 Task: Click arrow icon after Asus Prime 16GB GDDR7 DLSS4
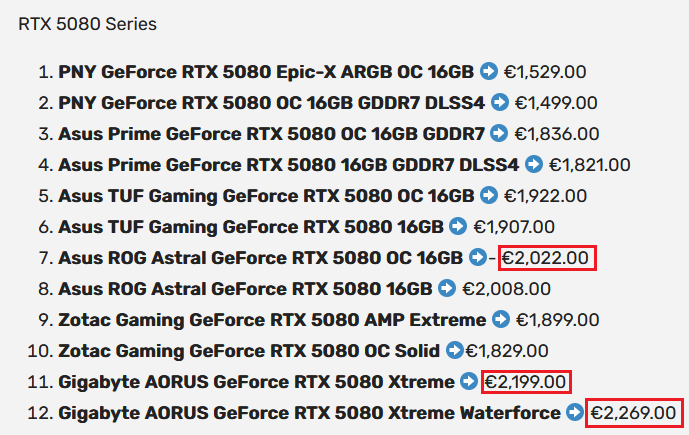point(534,164)
